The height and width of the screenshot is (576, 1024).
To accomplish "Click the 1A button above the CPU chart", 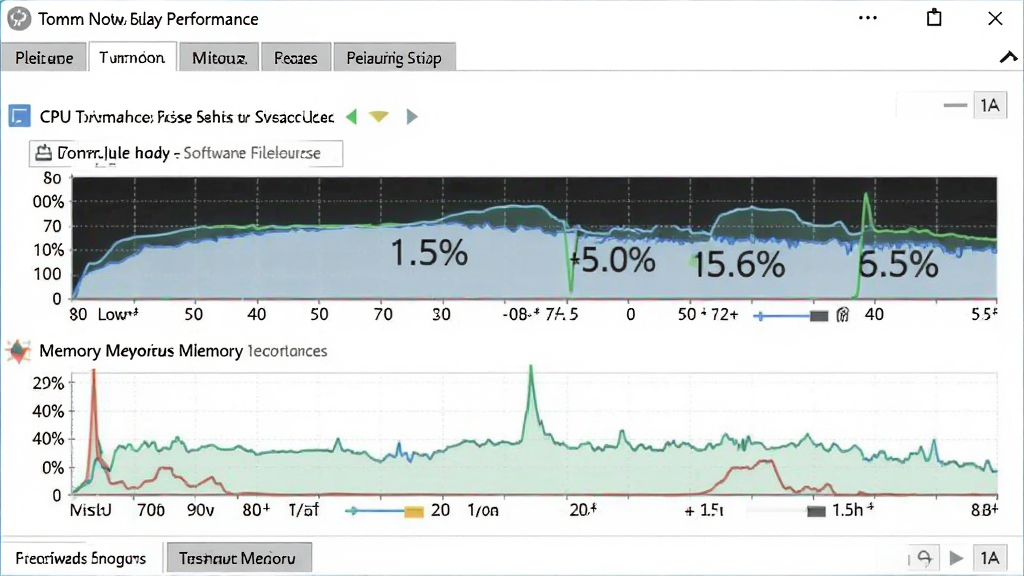I will click(x=990, y=105).
